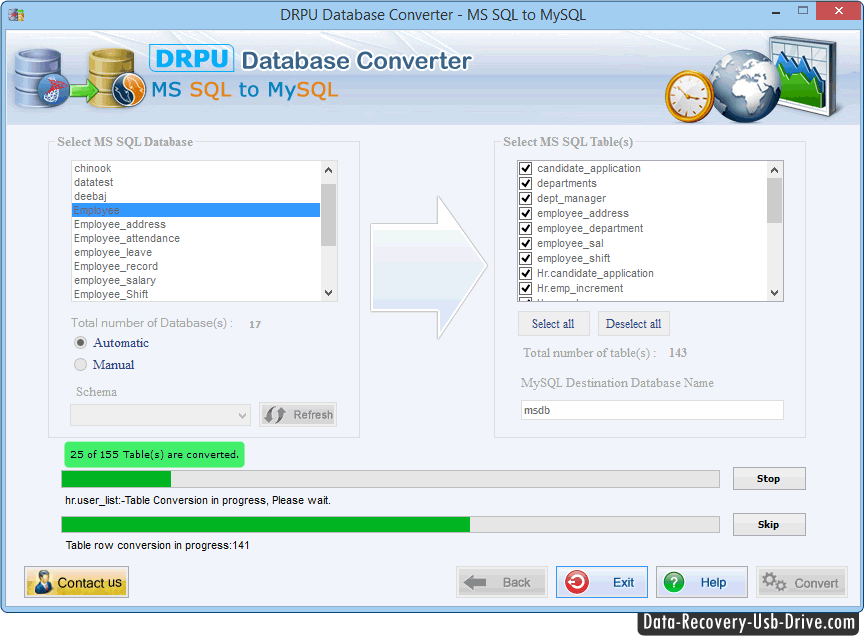
Task: Select the Employee_record database
Action: pos(196,266)
